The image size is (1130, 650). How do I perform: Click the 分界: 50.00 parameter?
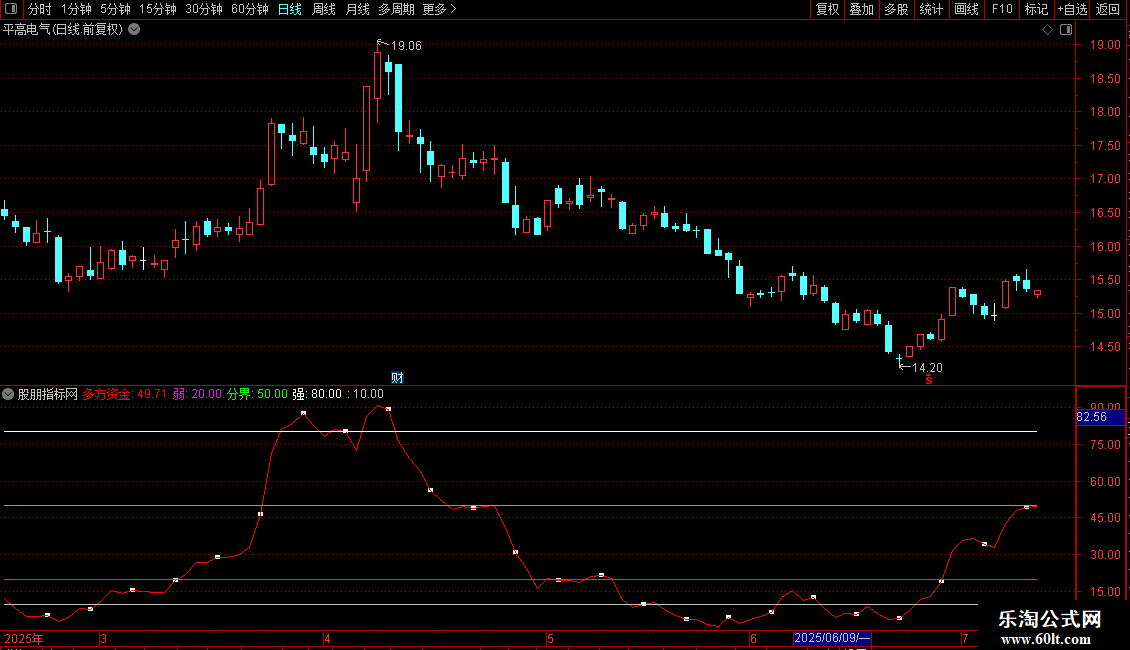(257, 394)
